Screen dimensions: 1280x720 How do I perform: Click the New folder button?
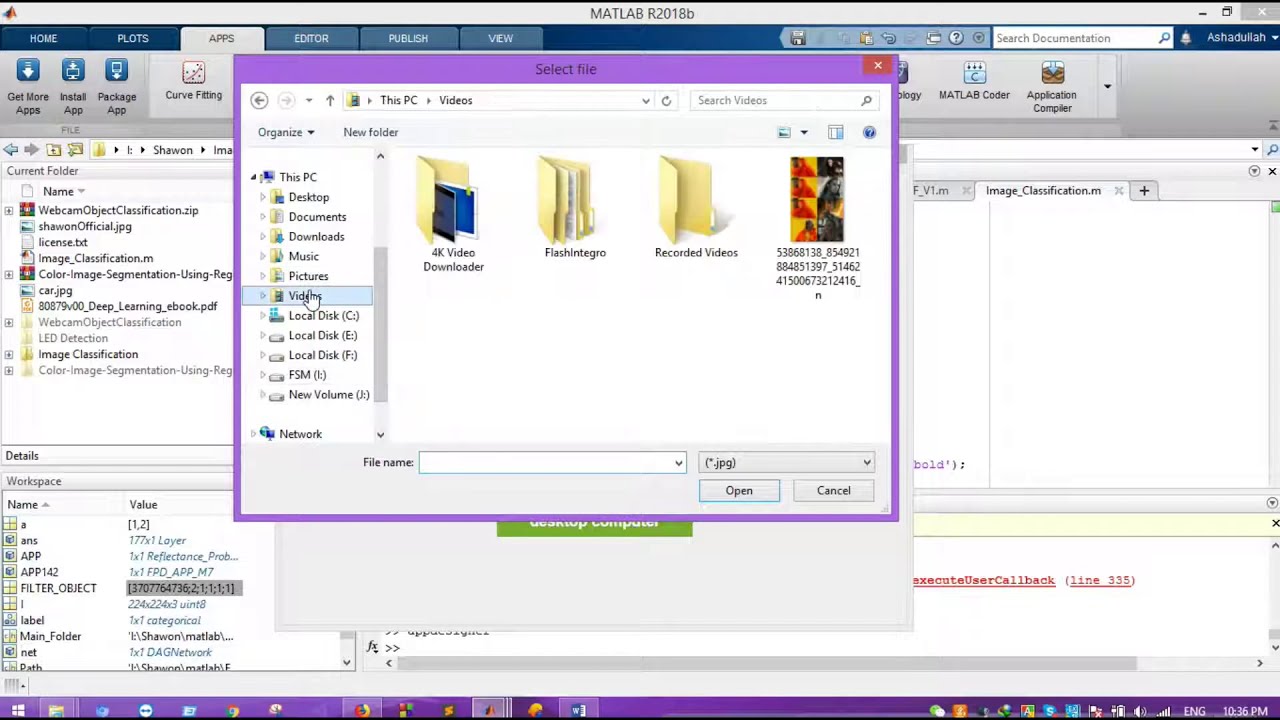[371, 132]
